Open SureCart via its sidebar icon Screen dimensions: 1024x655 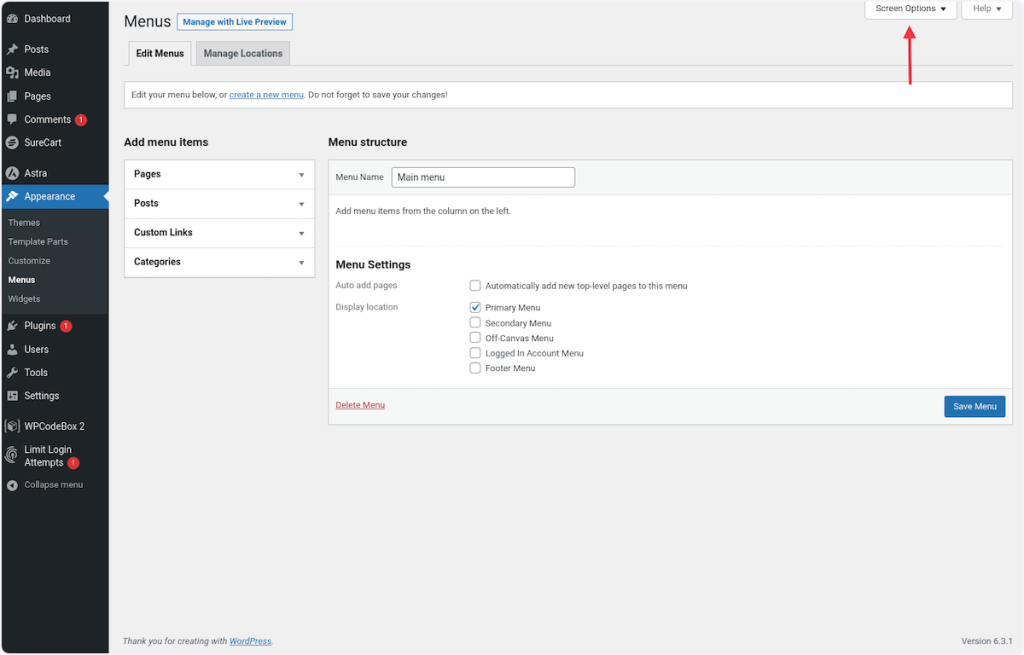[x=12, y=143]
